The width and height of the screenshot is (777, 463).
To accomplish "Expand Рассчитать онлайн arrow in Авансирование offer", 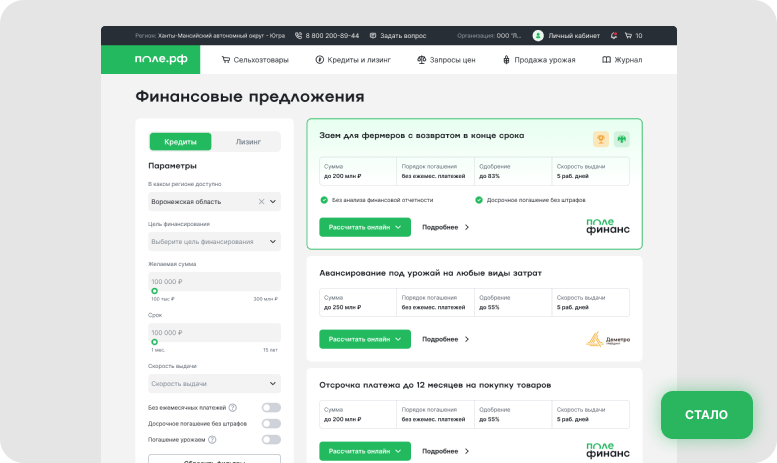I will pos(398,339).
